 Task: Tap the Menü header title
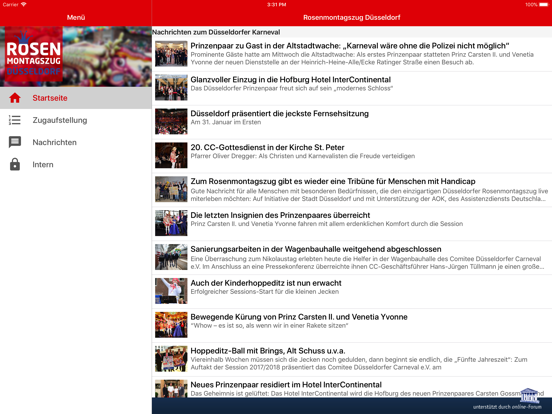tap(76, 17)
